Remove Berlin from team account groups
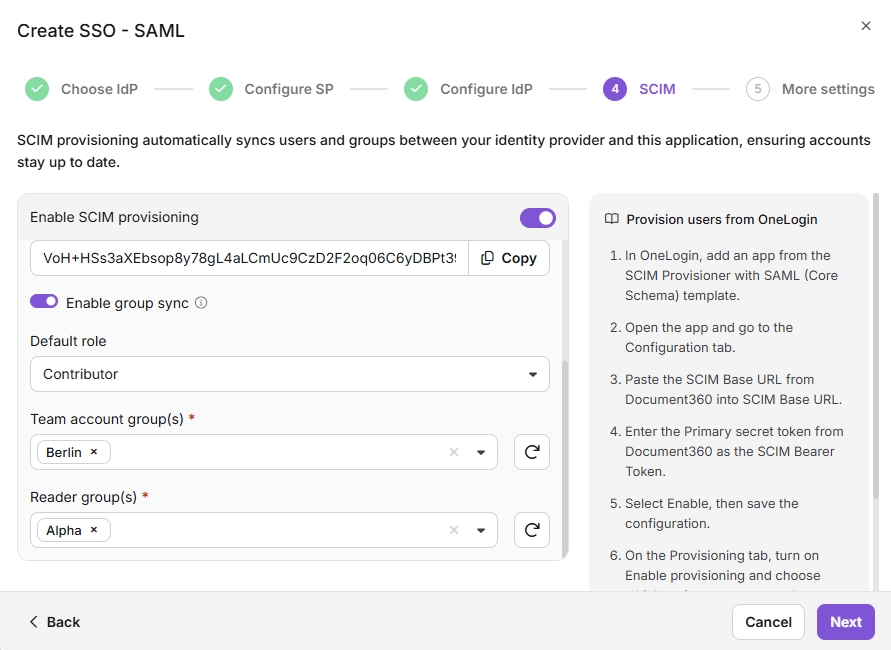This screenshot has width=891, height=650. click(x=94, y=452)
